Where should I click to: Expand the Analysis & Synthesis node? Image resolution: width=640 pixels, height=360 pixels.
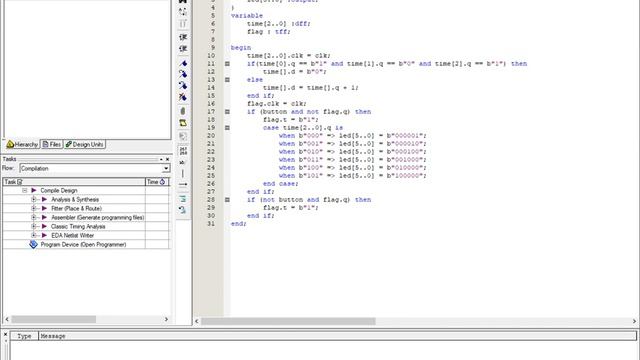click(x=34, y=199)
